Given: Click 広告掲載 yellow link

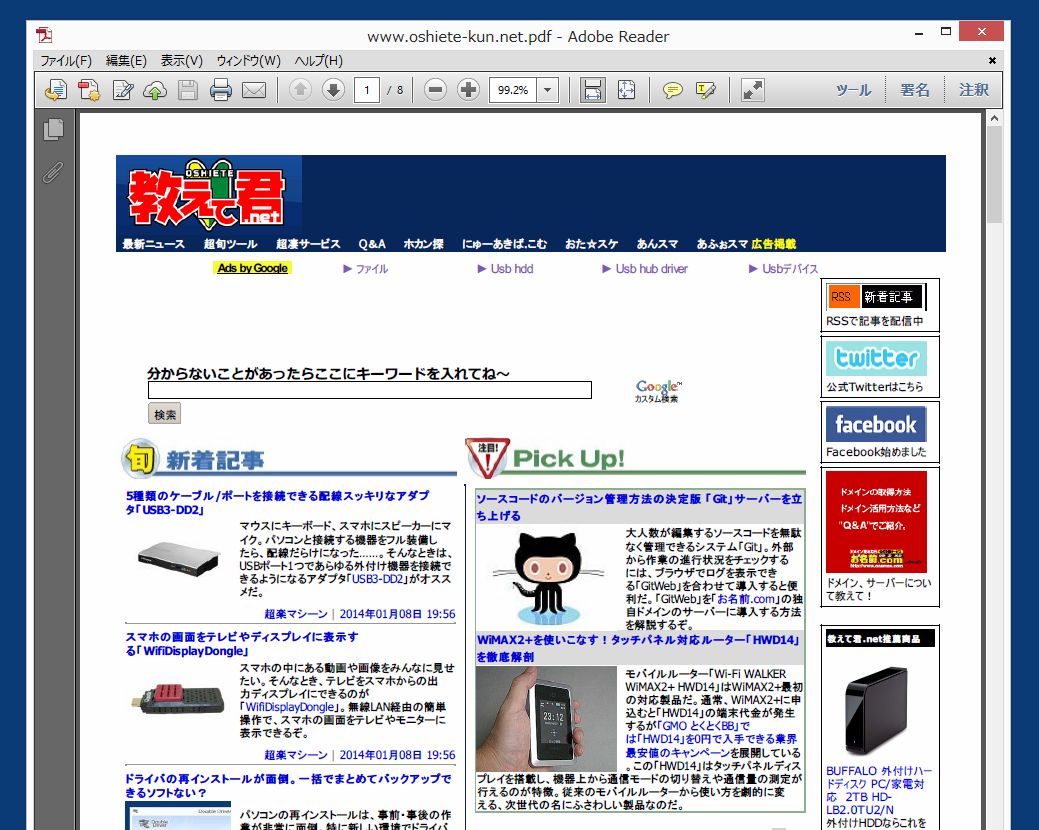Looking at the screenshot, I should 774,244.
